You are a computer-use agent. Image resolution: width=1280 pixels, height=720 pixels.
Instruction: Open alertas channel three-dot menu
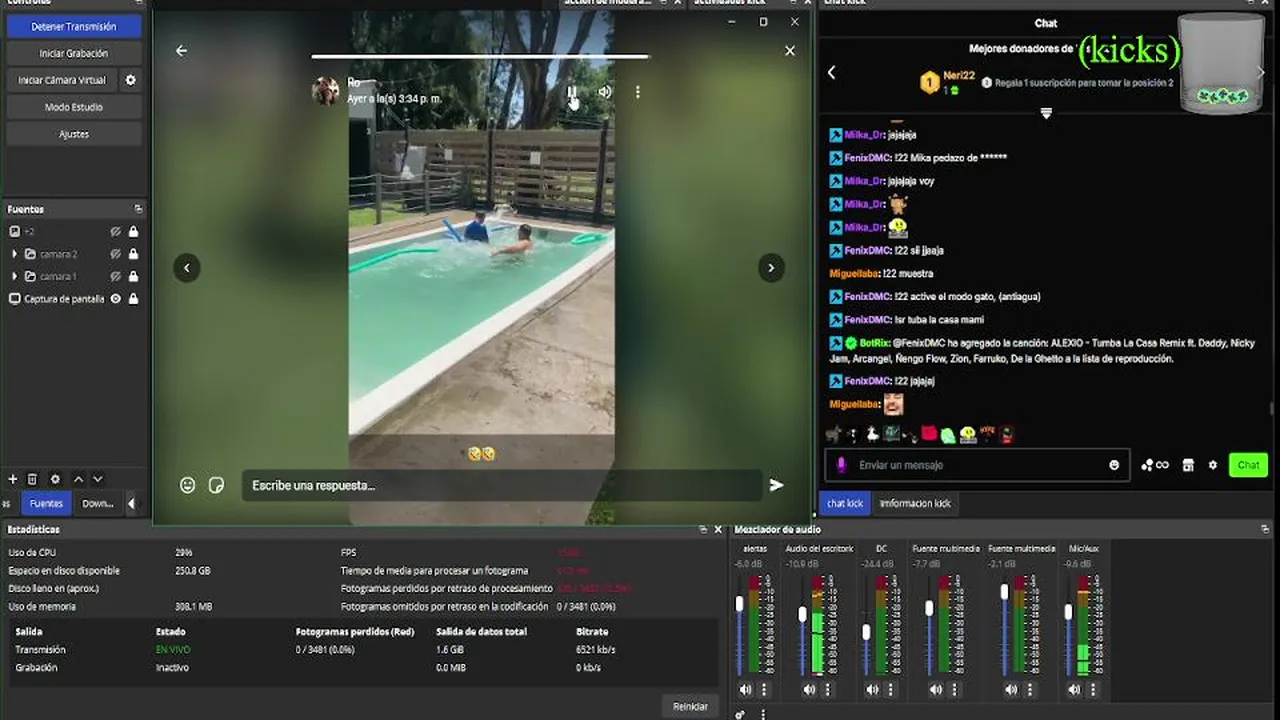coord(764,689)
